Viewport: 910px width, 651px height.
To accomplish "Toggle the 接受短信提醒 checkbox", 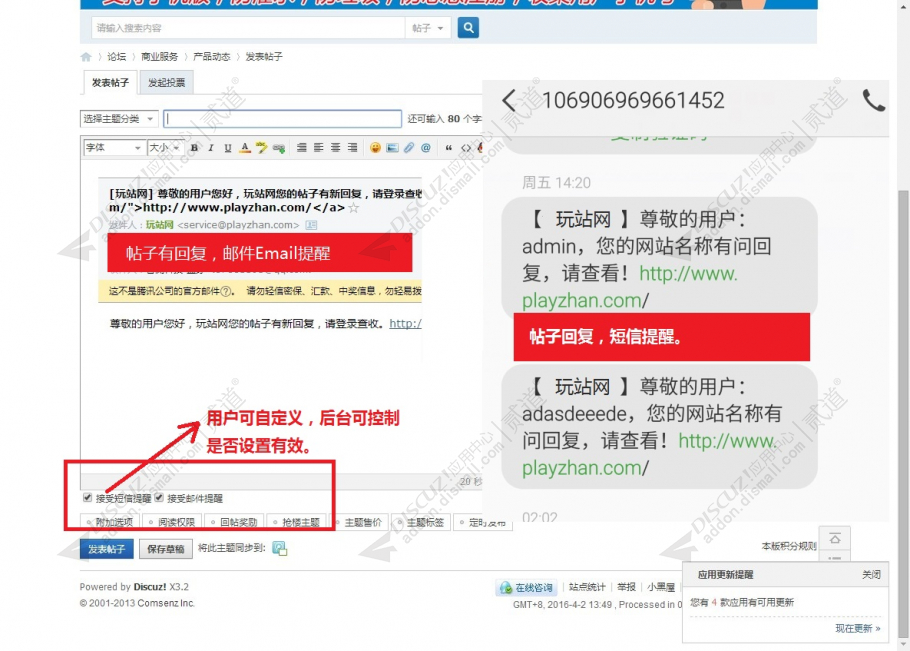I will [x=88, y=497].
